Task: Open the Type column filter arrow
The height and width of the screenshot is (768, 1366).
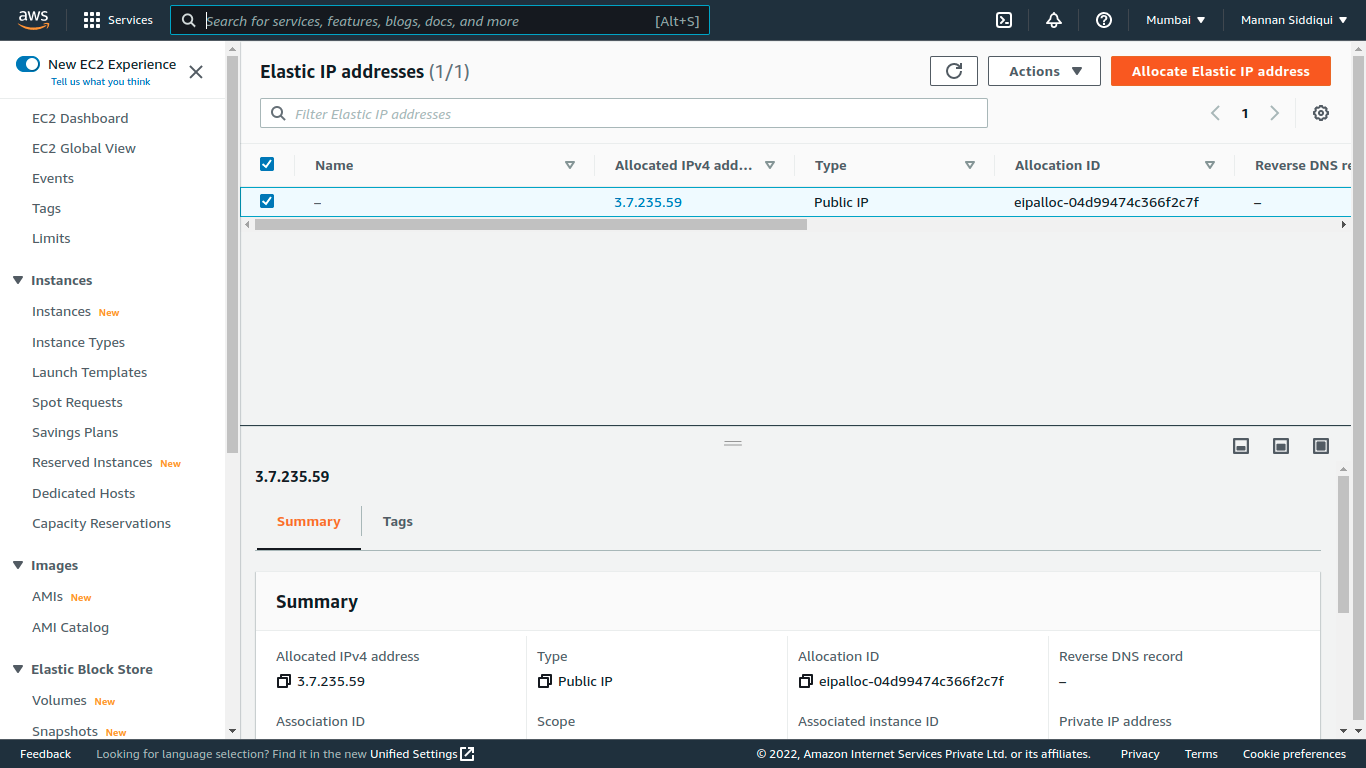Action: click(x=969, y=164)
